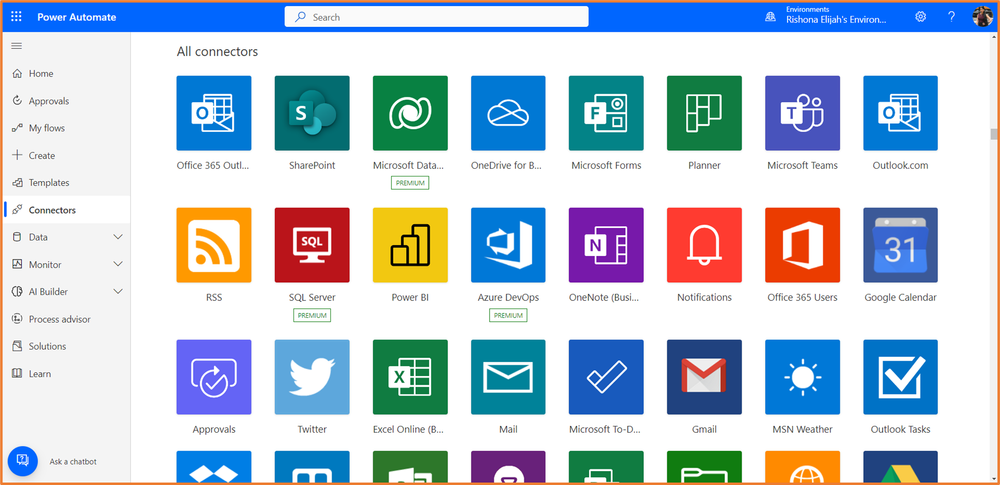Open the Planner connector tile
The width and height of the screenshot is (1000, 485).
(x=704, y=113)
